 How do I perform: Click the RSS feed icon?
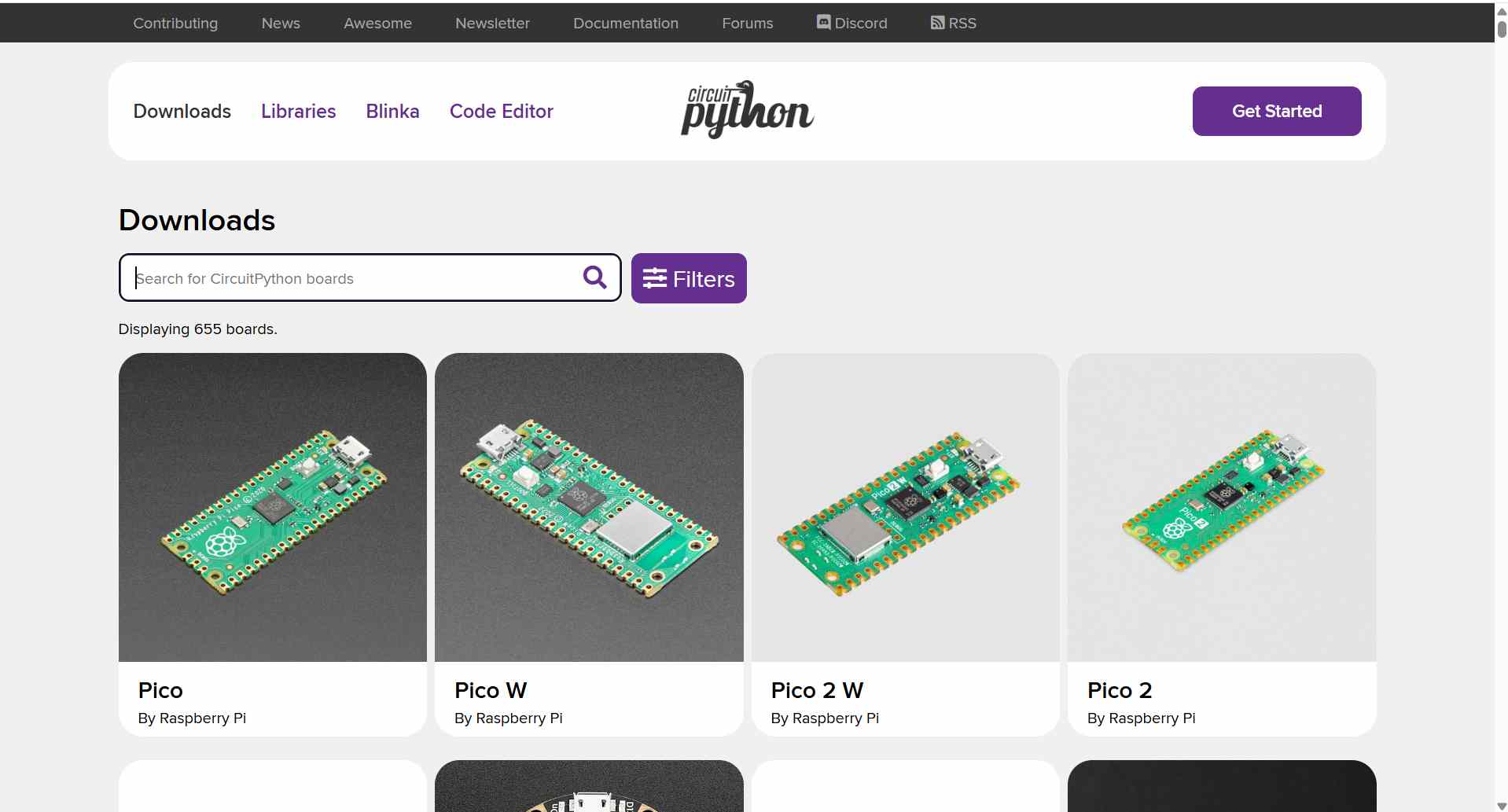[x=937, y=23]
